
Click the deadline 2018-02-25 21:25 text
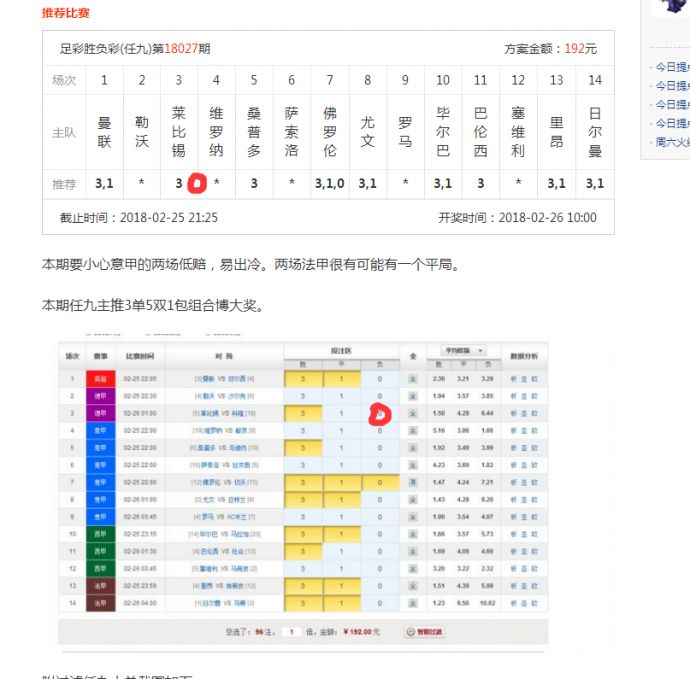coord(169,217)
